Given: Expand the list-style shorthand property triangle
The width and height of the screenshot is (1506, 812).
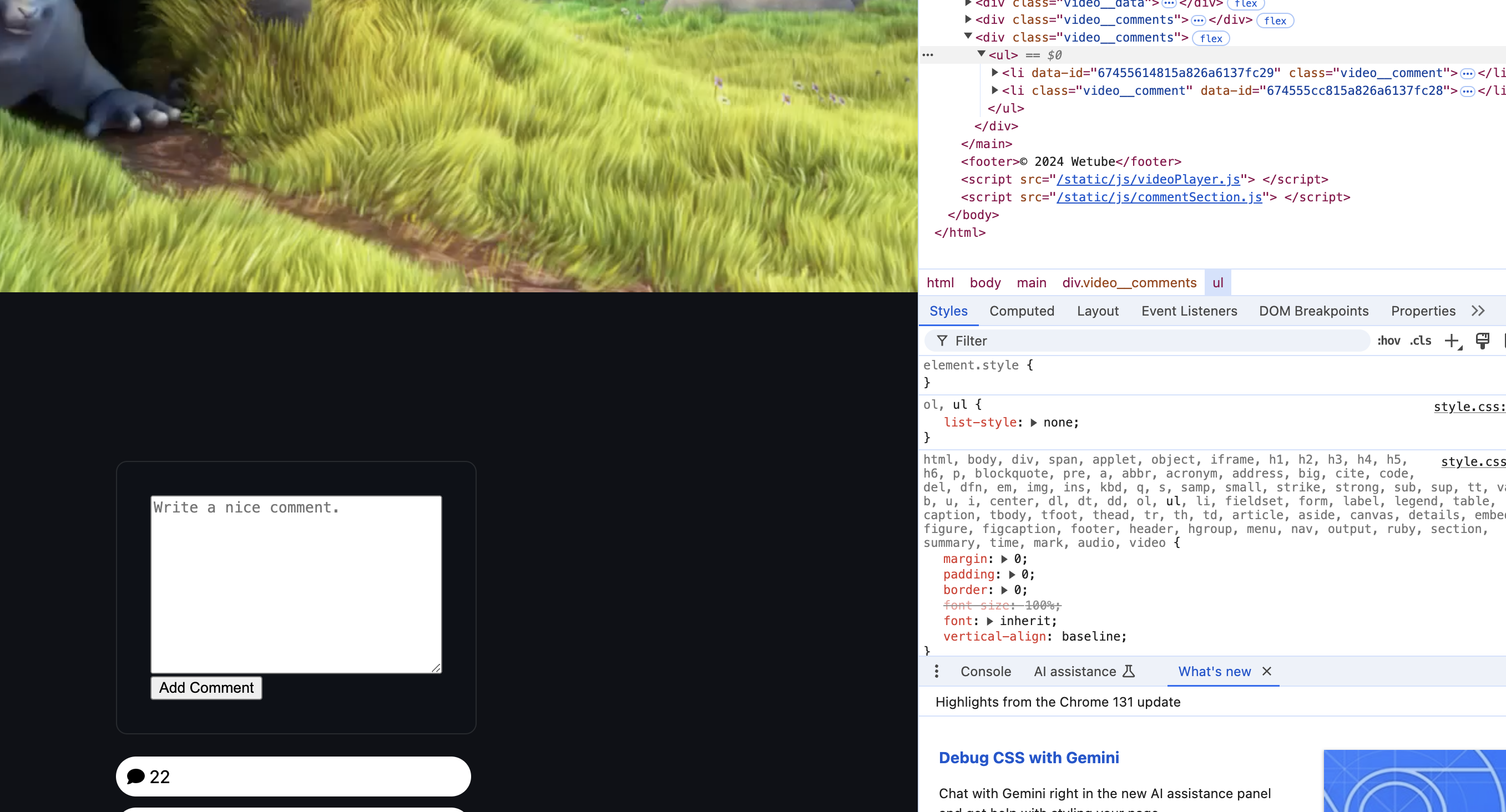Looking at the screenshot, I should pyautogui.click(x=1033, y=422).
